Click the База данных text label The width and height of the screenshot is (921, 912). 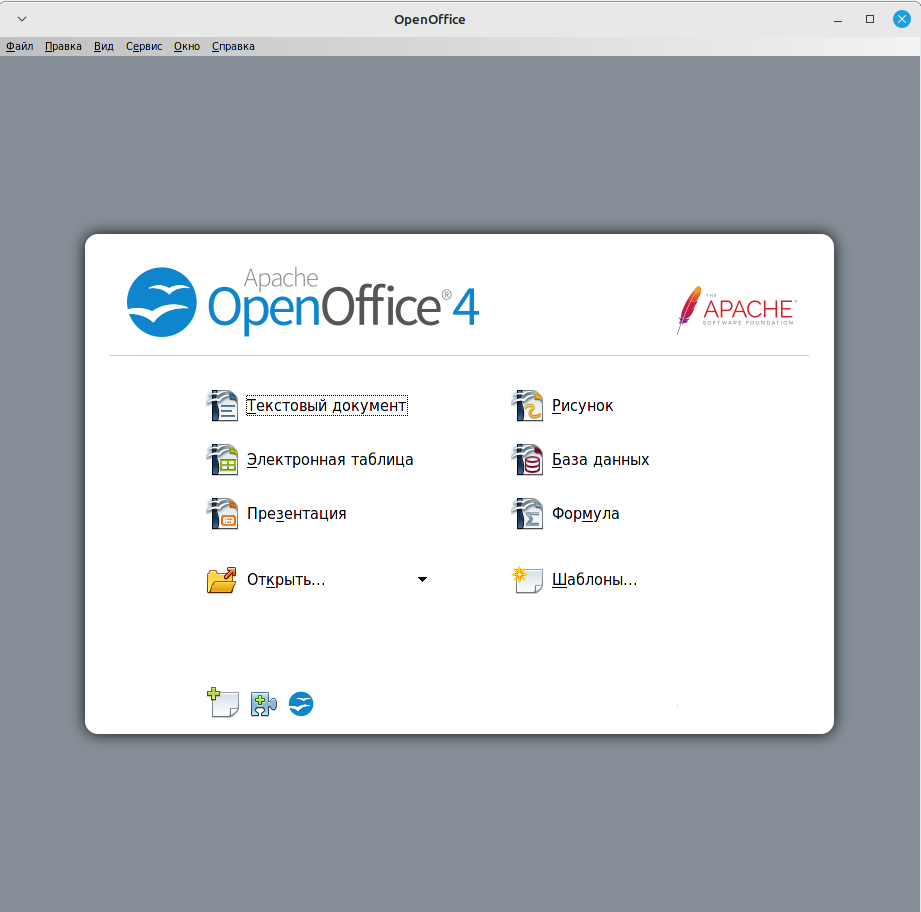click(x=598, y=459)
